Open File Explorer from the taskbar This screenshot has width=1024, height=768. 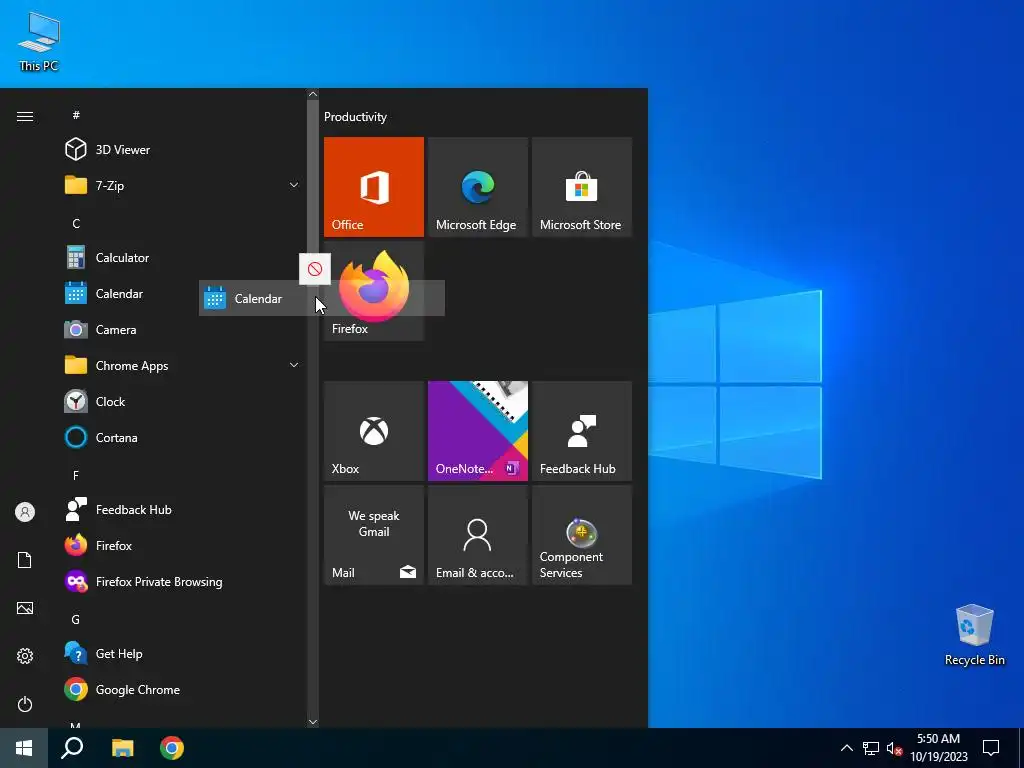[122, 748]
